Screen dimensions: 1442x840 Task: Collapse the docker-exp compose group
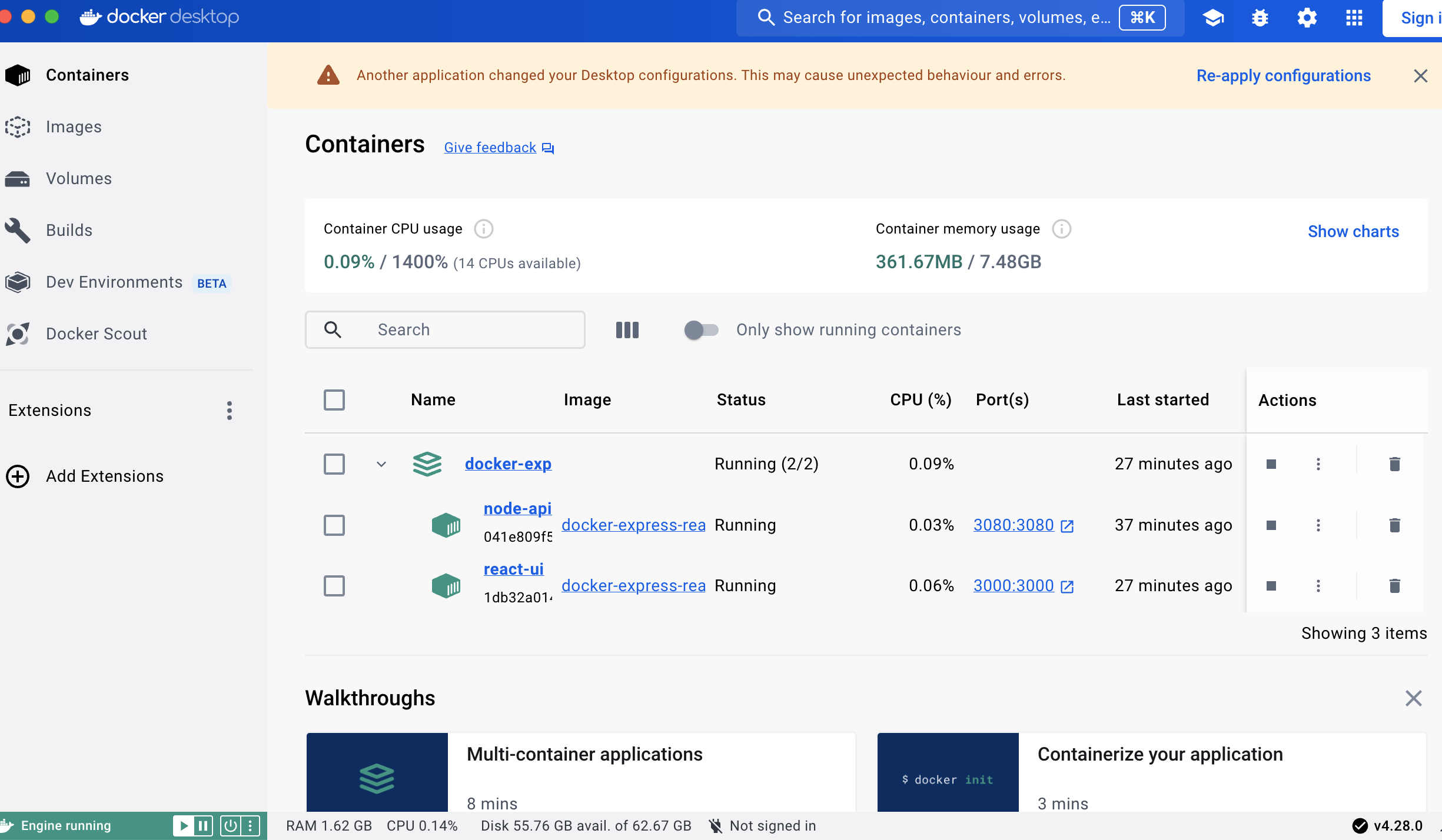[x=381, y=464]
